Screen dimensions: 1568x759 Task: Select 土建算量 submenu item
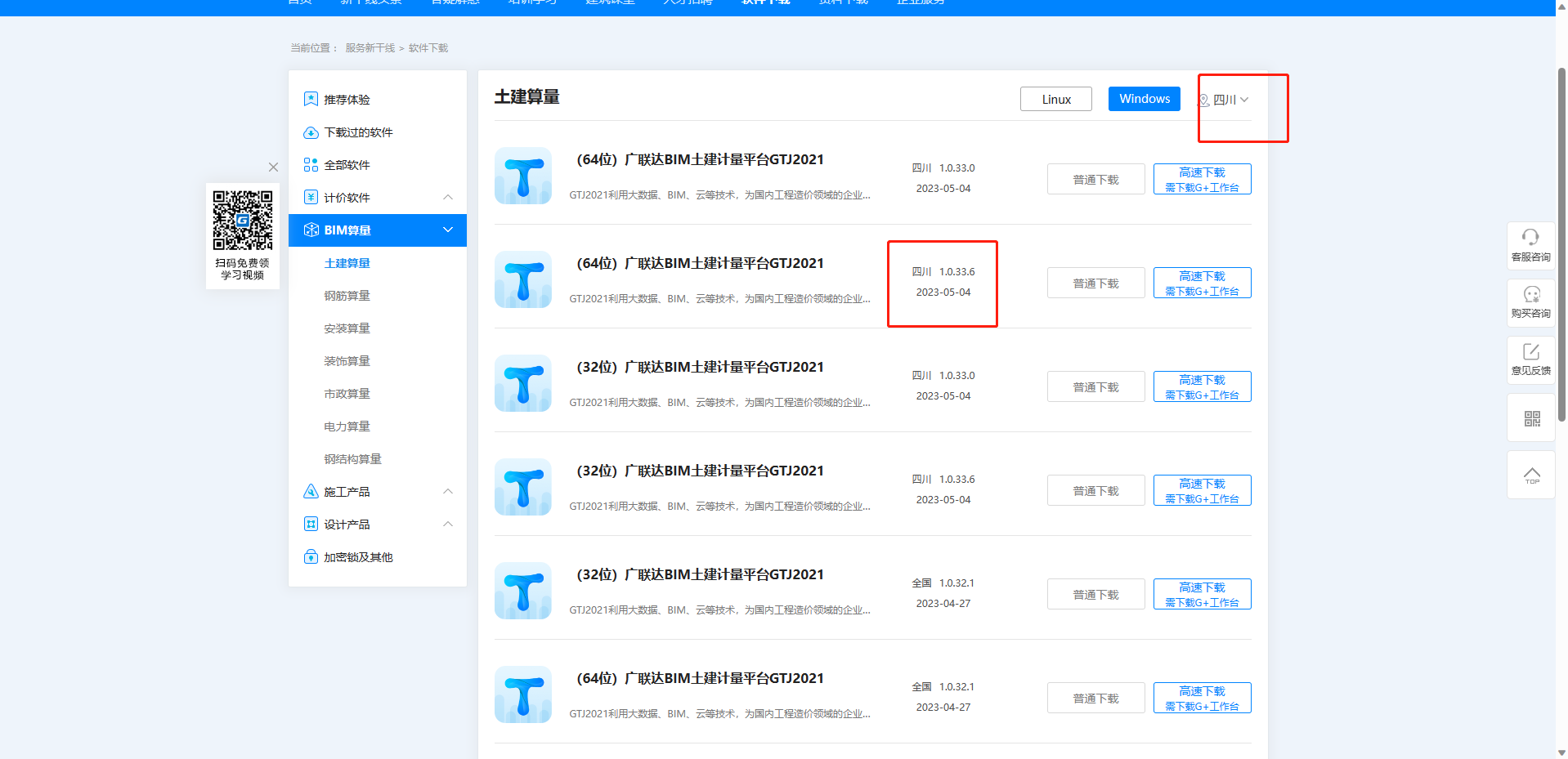tap(347, 263)
